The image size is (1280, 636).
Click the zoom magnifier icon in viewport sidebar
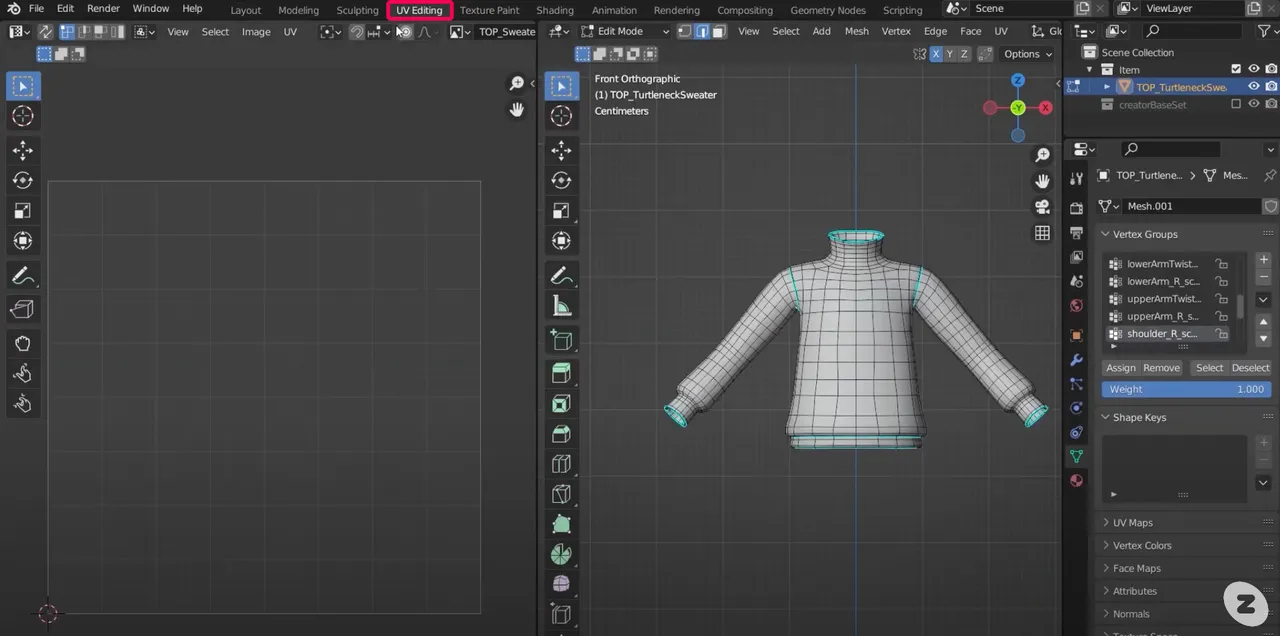tap(1042, 154)
